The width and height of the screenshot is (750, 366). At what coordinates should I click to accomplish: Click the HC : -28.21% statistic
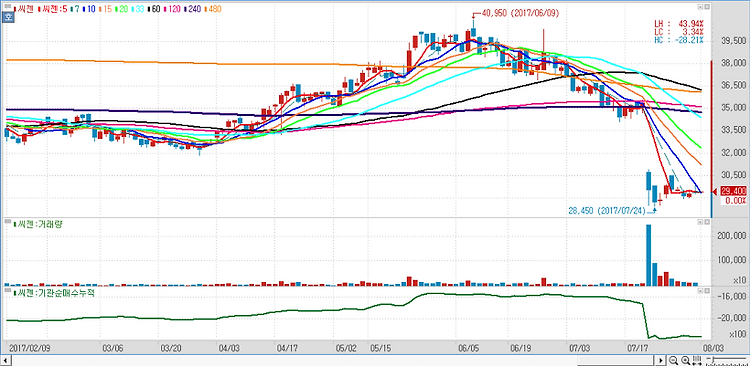tap(679, 39)
